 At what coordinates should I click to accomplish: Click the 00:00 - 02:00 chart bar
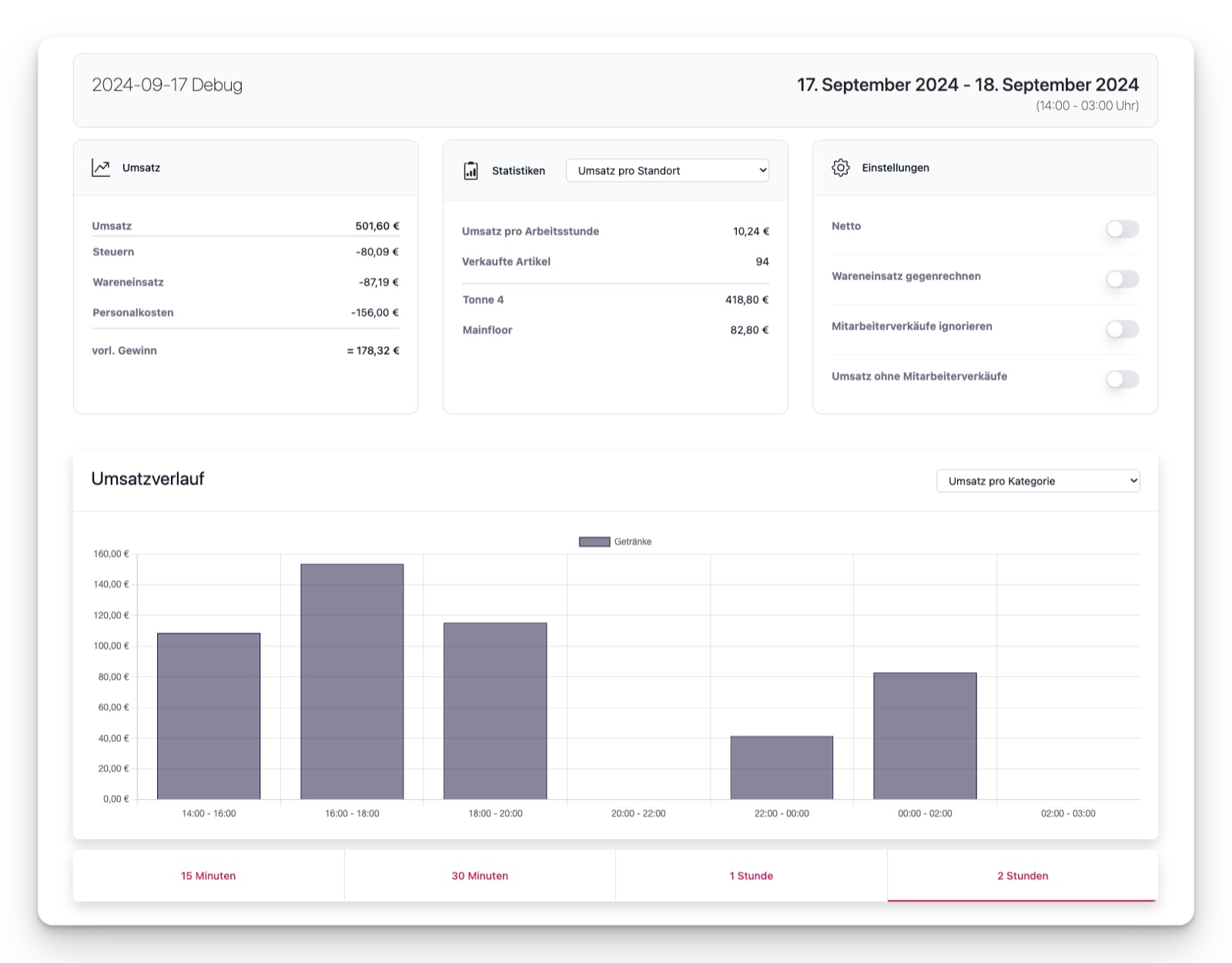pyautogui.click(x=925, y=736)
